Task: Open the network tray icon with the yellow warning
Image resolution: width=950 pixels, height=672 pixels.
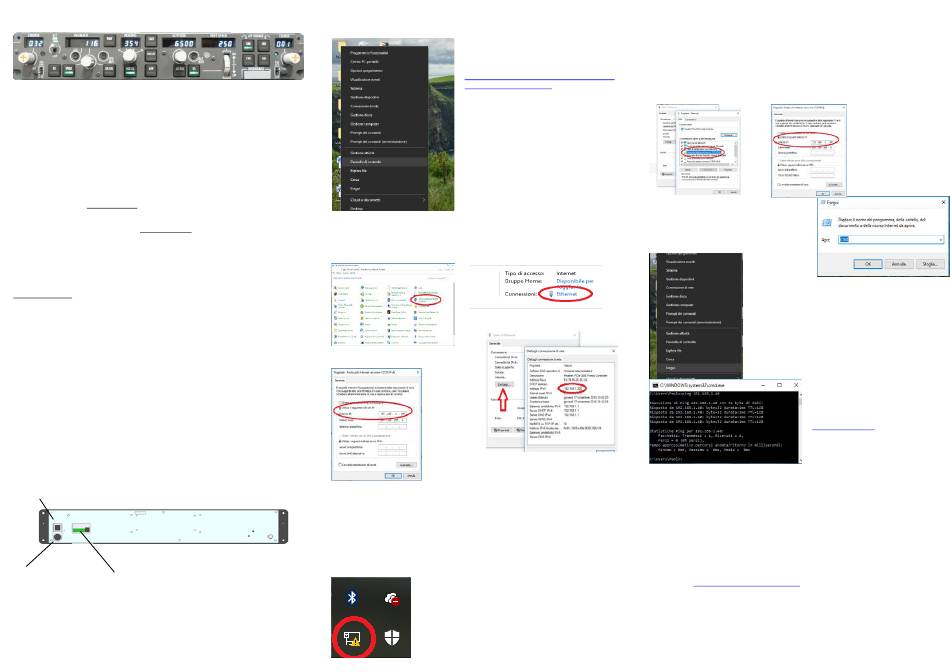Action: 352,639
